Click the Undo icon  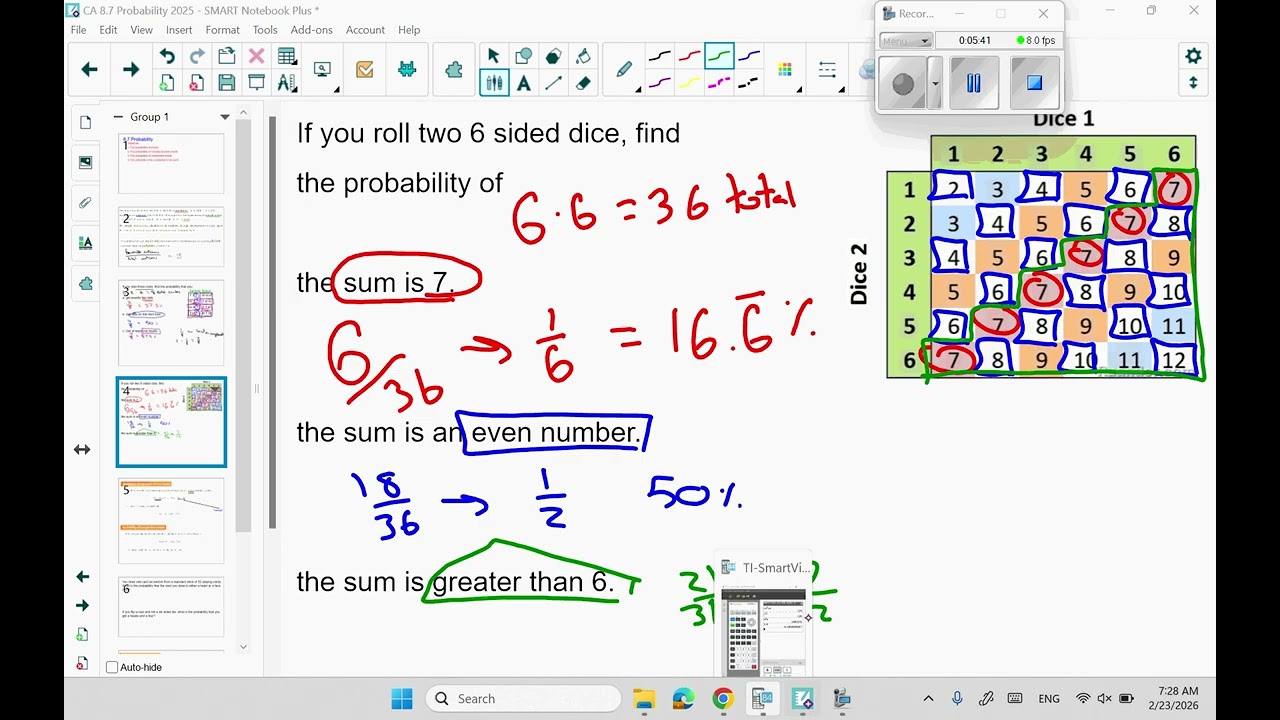click(x=167, y=56)
